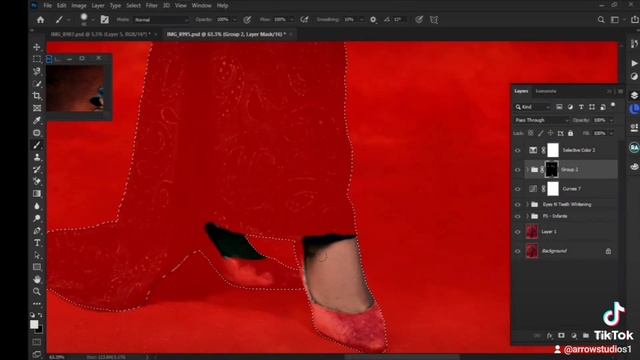
Task: Hide the Layer 1 layer
Action: [518, 232]
